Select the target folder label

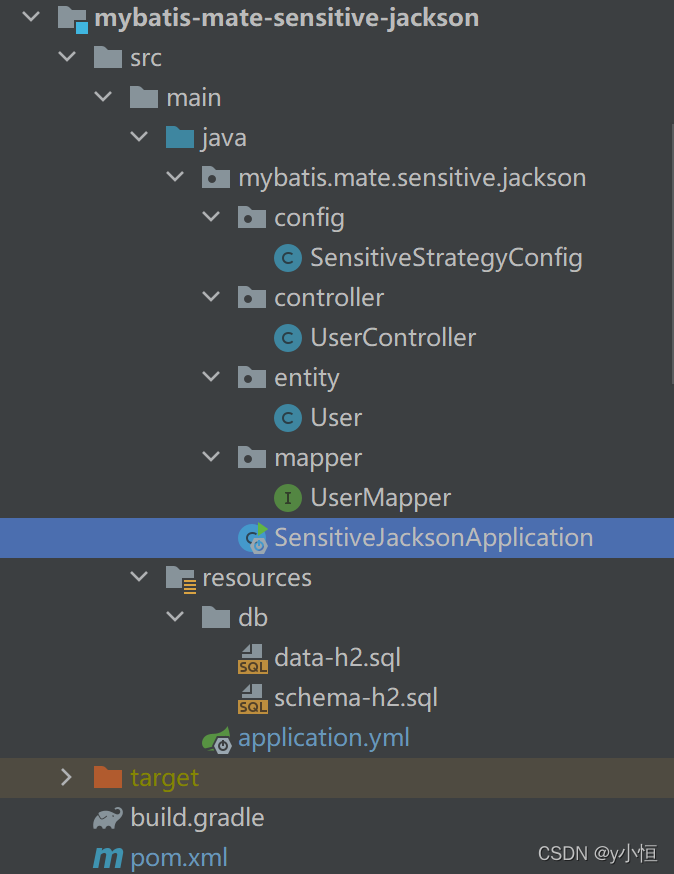point(164,778)
